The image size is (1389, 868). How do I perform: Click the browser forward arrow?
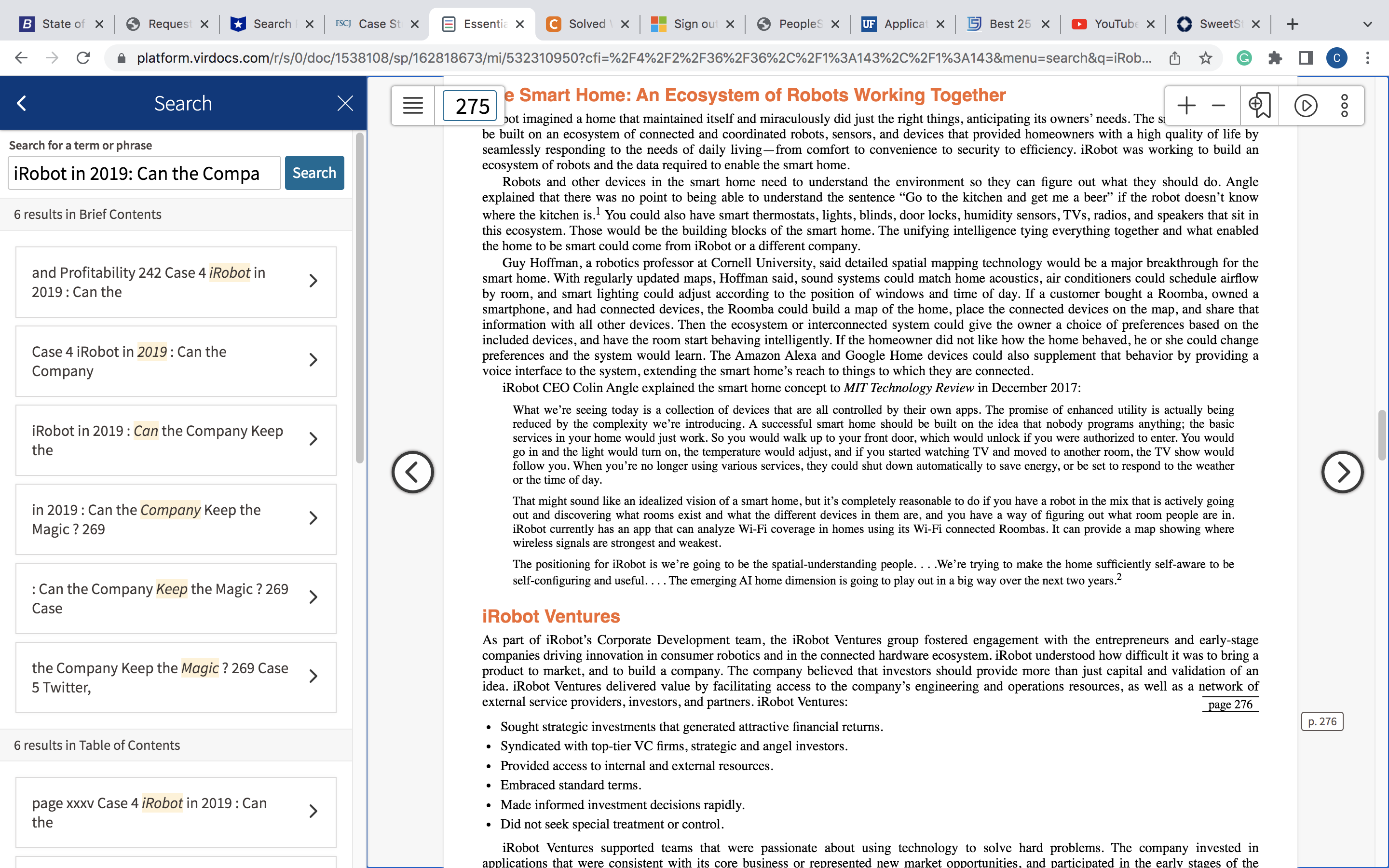pos(52,58)
